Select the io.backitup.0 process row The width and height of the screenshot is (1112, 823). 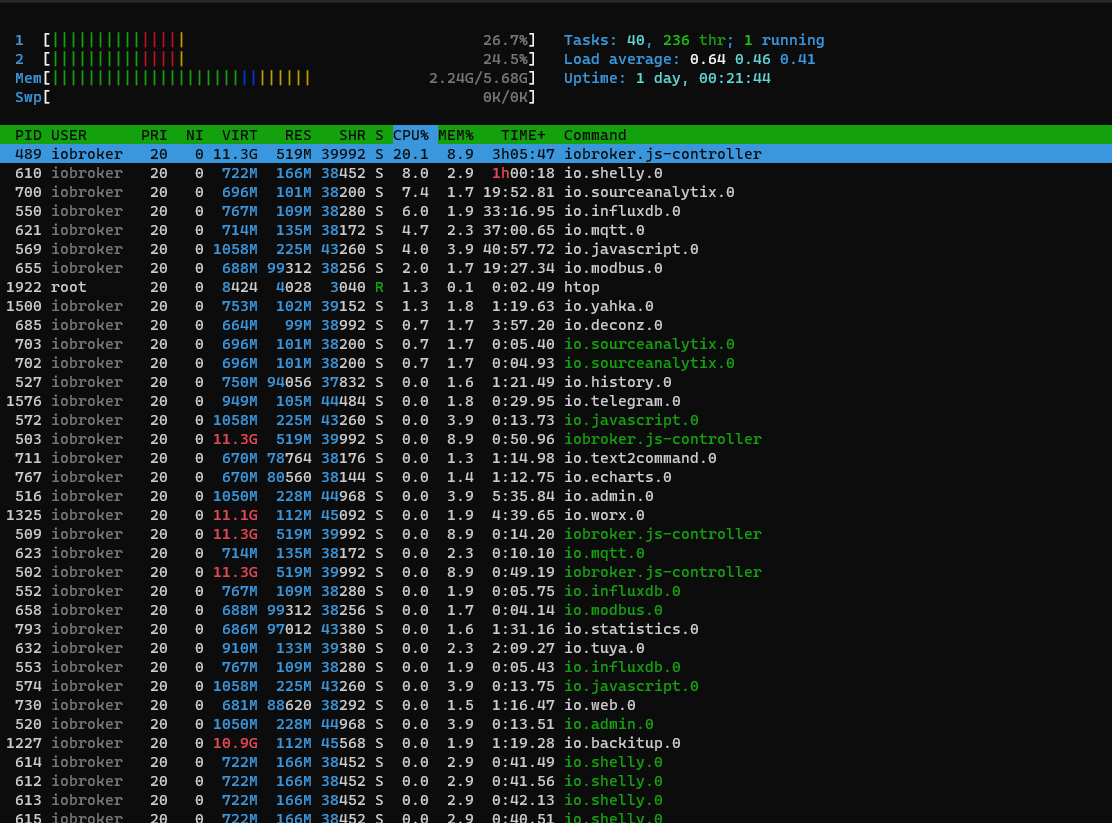[x=556, y=743]
